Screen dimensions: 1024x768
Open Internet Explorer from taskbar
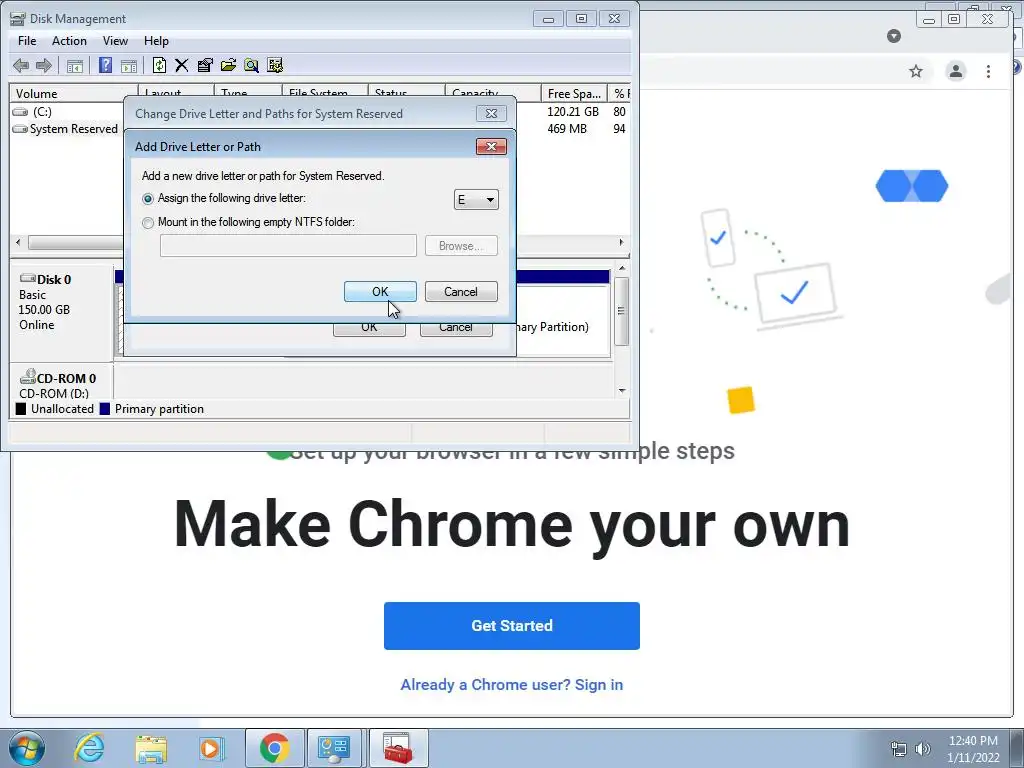tap(89, 748)
